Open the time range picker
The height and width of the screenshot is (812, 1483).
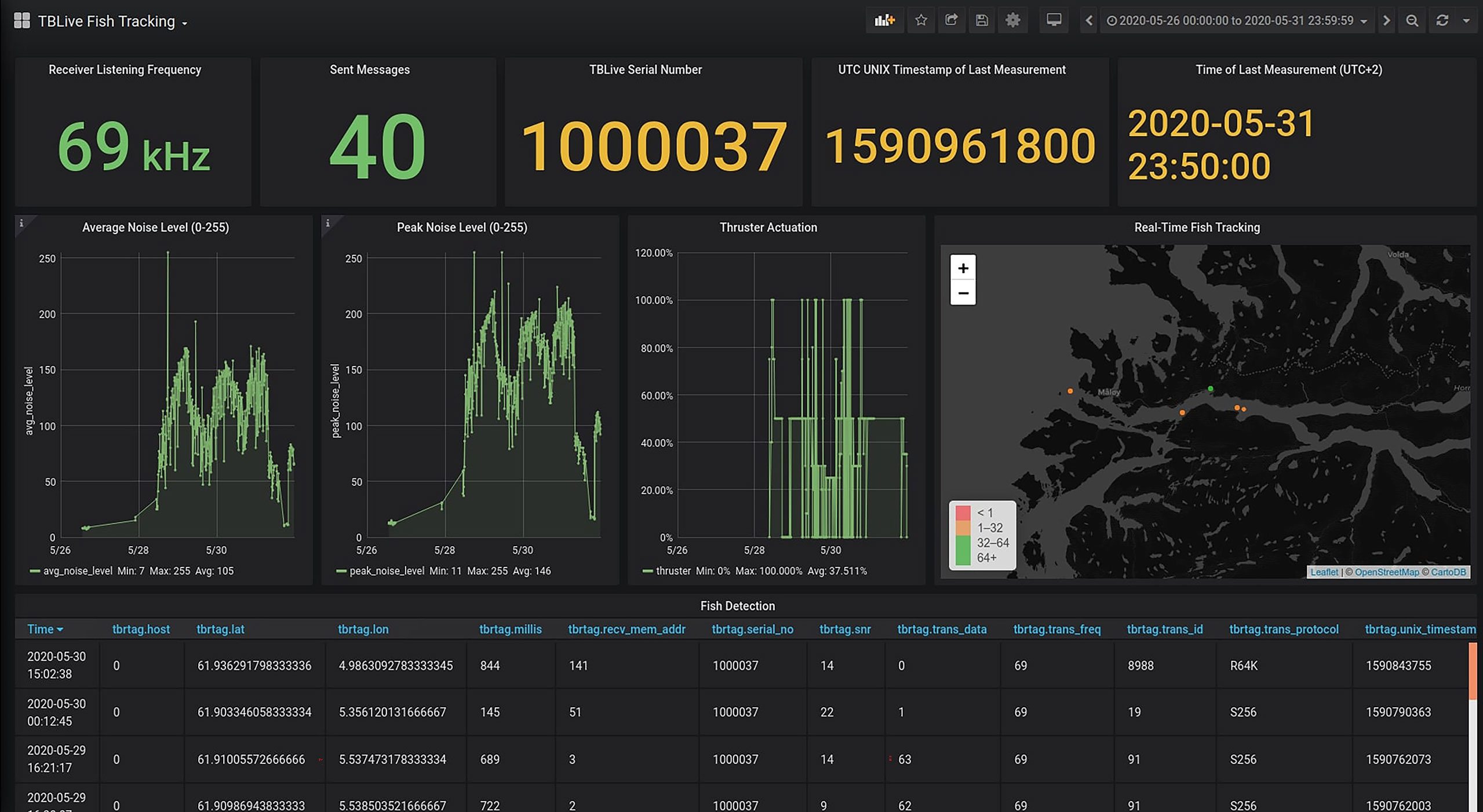click(1237, 20)
